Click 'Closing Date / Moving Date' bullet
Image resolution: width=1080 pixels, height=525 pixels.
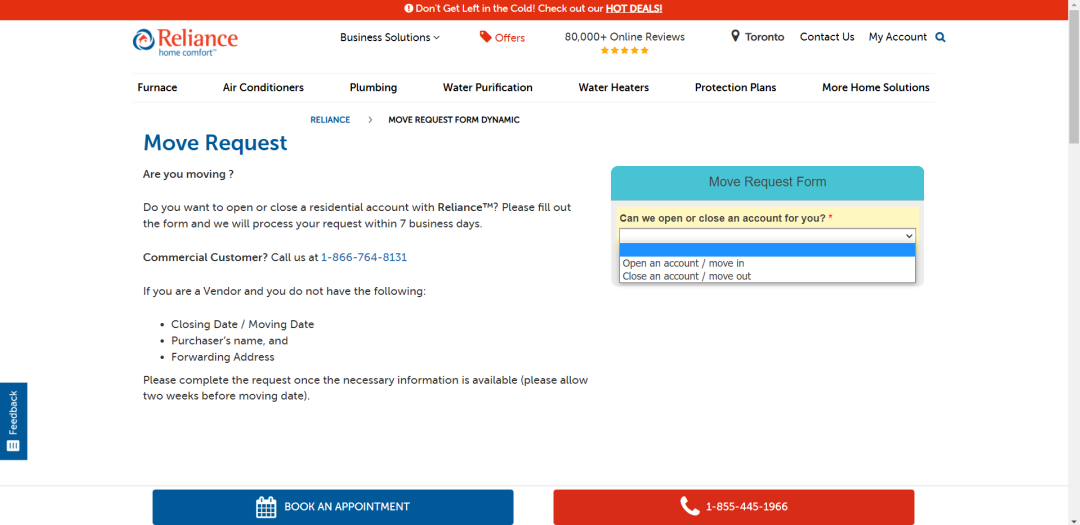click(x=242, y=325)
